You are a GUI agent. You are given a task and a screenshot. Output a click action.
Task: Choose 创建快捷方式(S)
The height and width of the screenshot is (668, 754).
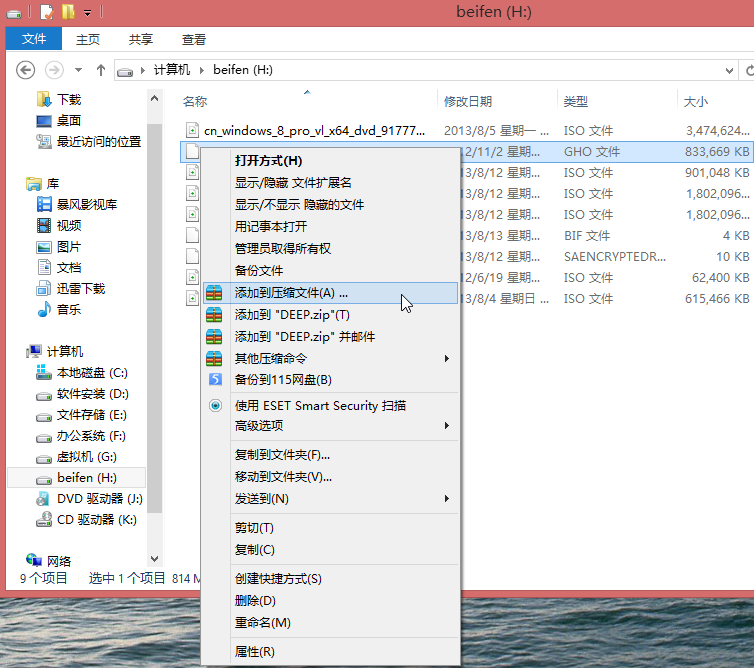coord(330,579)
